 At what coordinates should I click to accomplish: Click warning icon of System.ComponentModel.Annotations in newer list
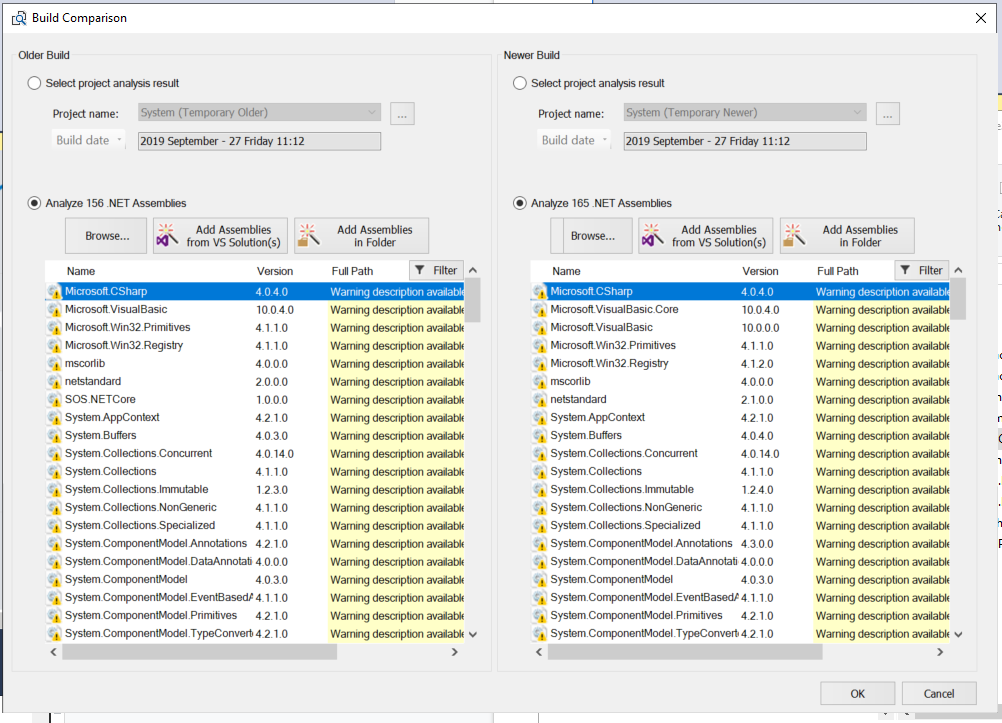(540, 544)
